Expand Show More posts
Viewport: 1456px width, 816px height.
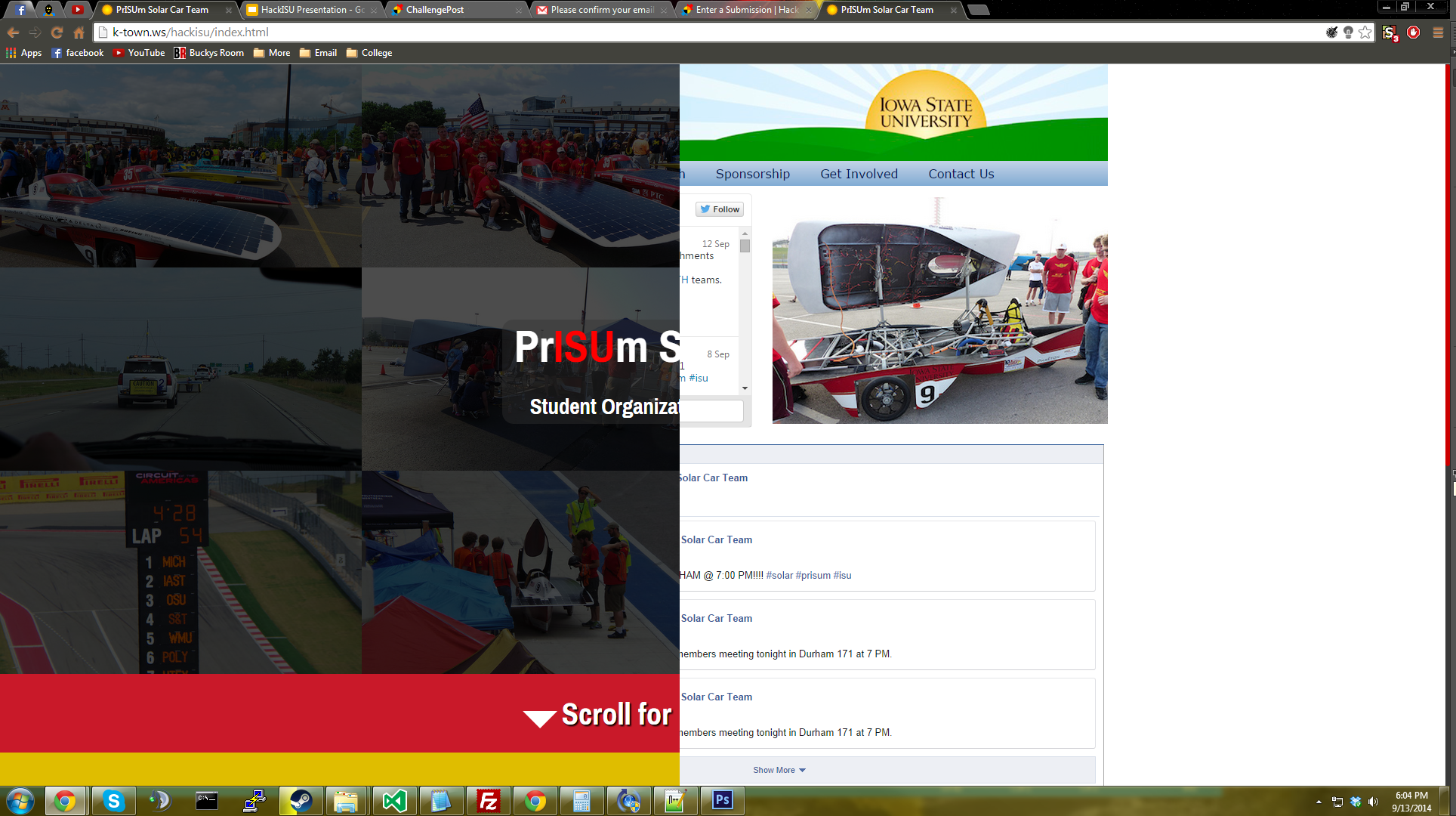click(779, 770)
